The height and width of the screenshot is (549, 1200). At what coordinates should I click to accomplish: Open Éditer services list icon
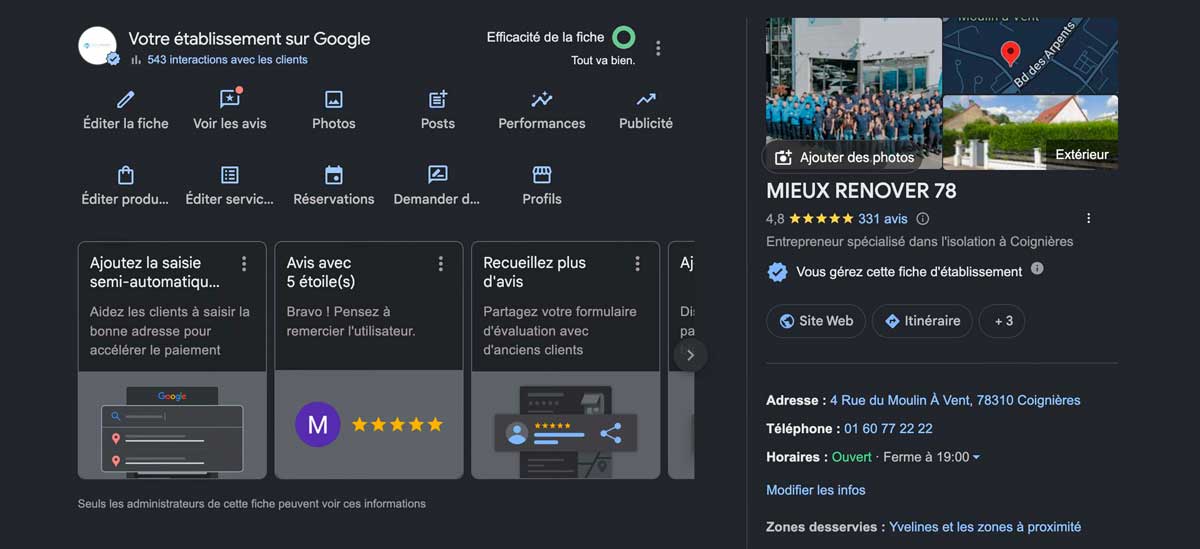[x=230, y=175]
